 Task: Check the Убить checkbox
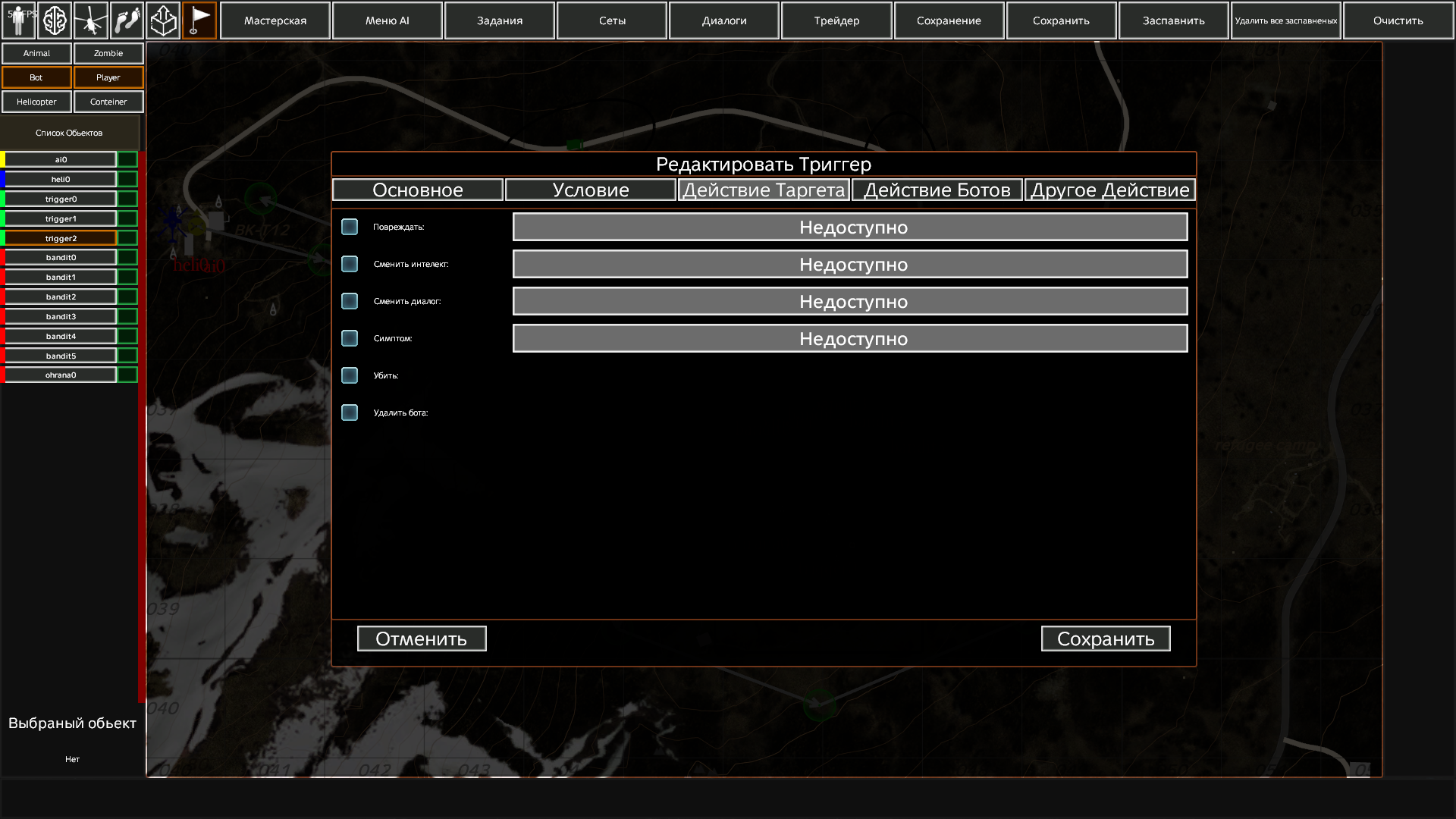pyautogui.click(x=350, y=375)
